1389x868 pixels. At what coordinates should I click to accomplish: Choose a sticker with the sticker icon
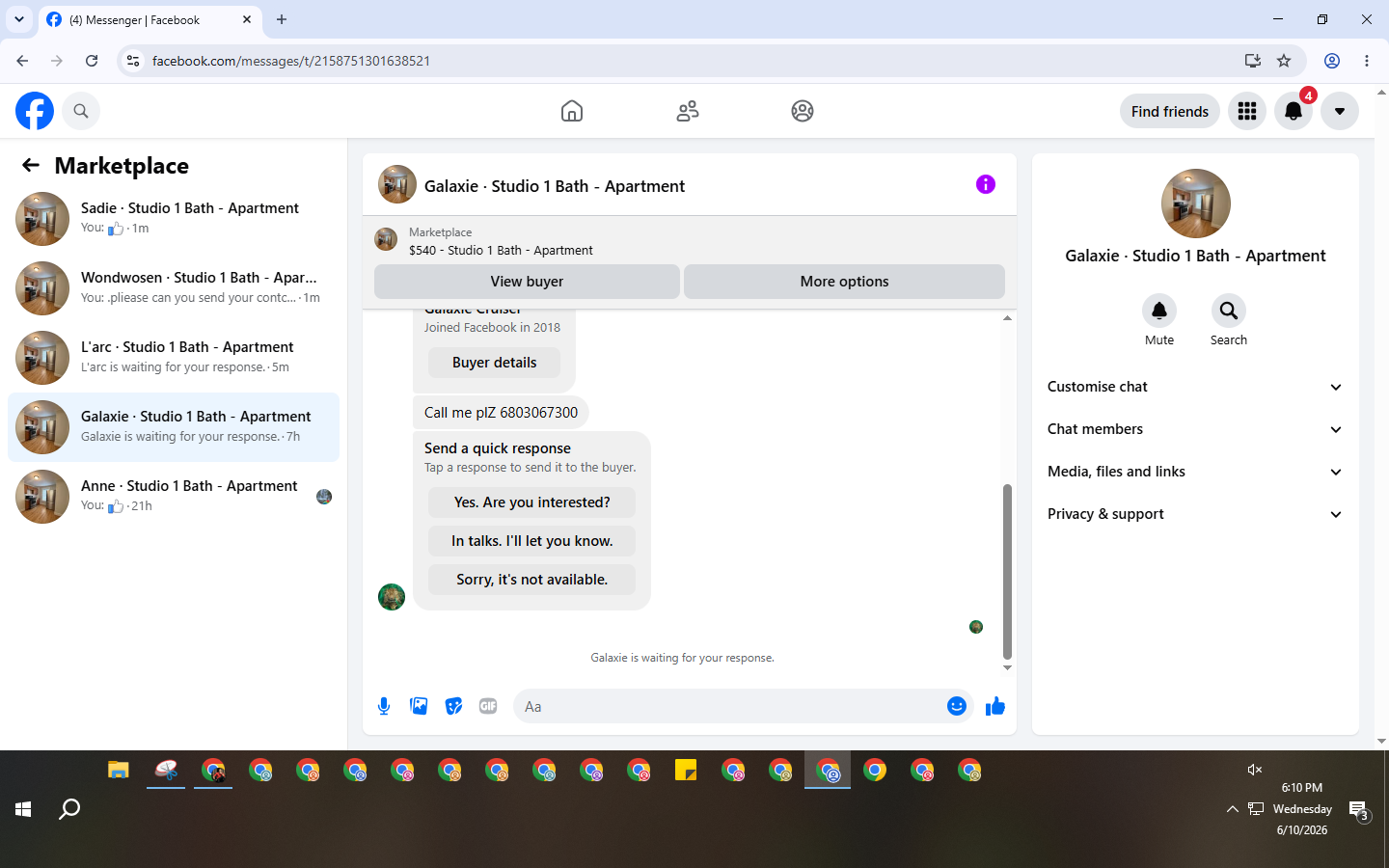[x=453, y=706]
